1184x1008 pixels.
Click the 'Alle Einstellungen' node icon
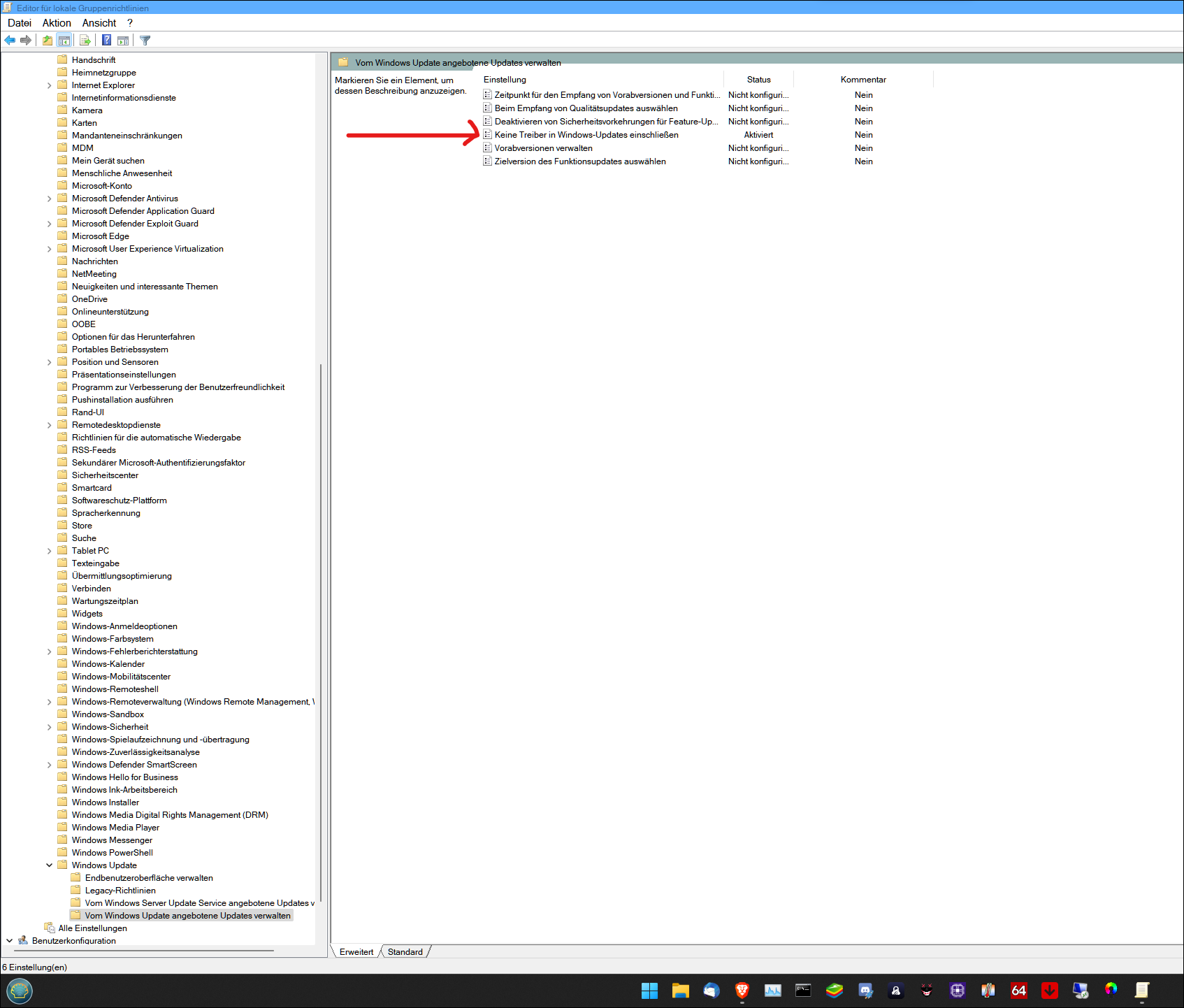50,928
